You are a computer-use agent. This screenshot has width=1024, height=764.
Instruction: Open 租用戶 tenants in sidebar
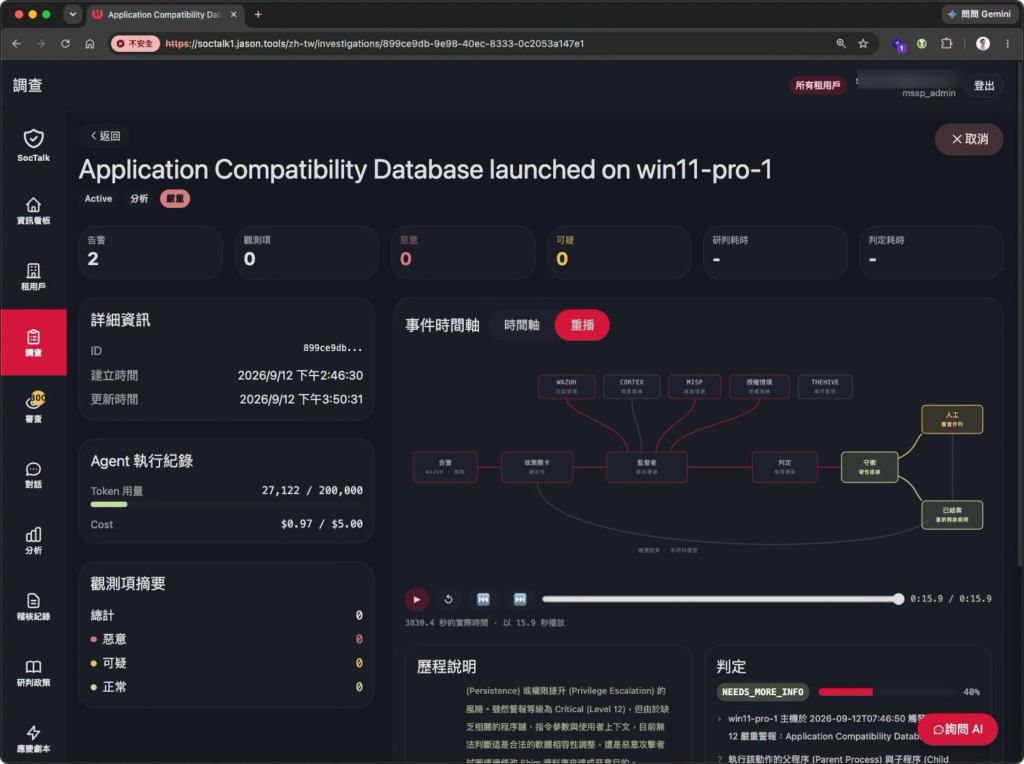(x=33, y=277)
